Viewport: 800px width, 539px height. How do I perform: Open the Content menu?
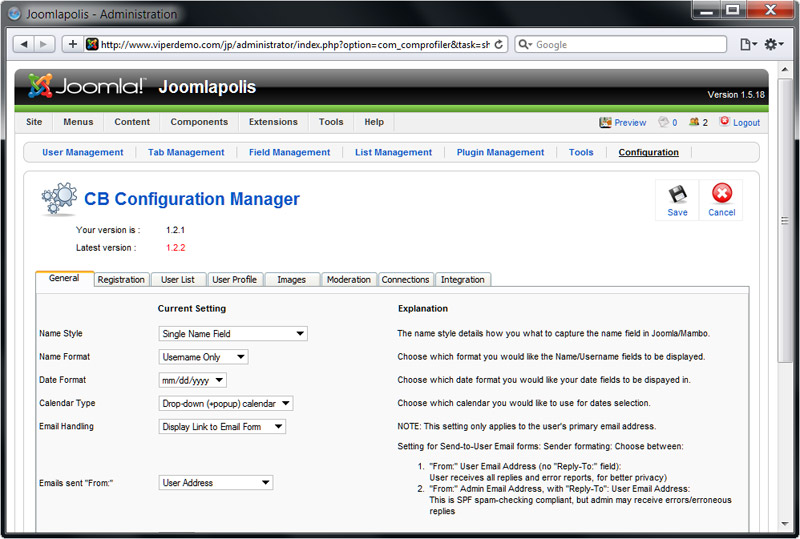(132, 122)
